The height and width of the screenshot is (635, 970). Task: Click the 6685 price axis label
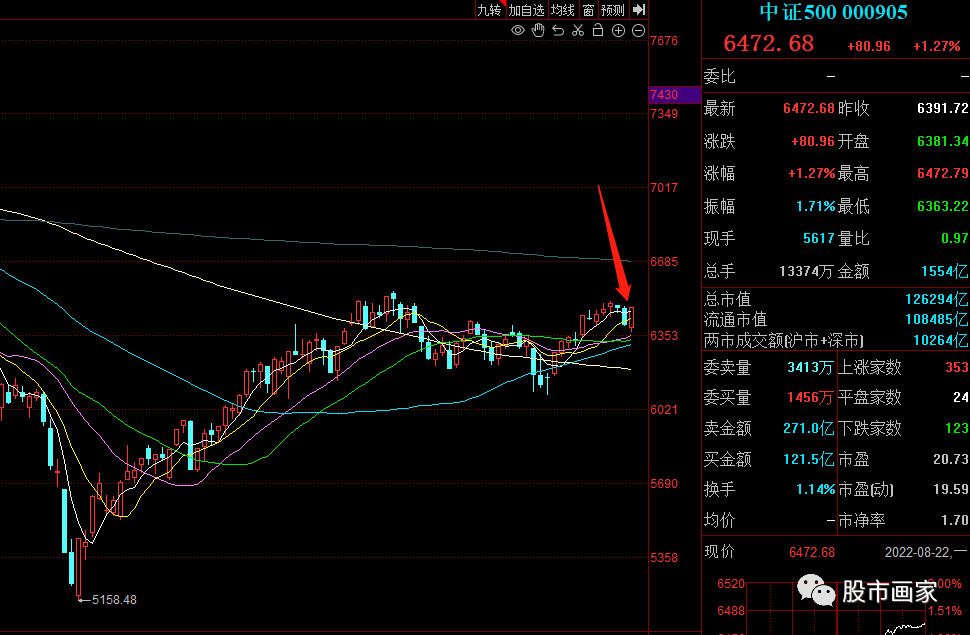coord(664,262)
